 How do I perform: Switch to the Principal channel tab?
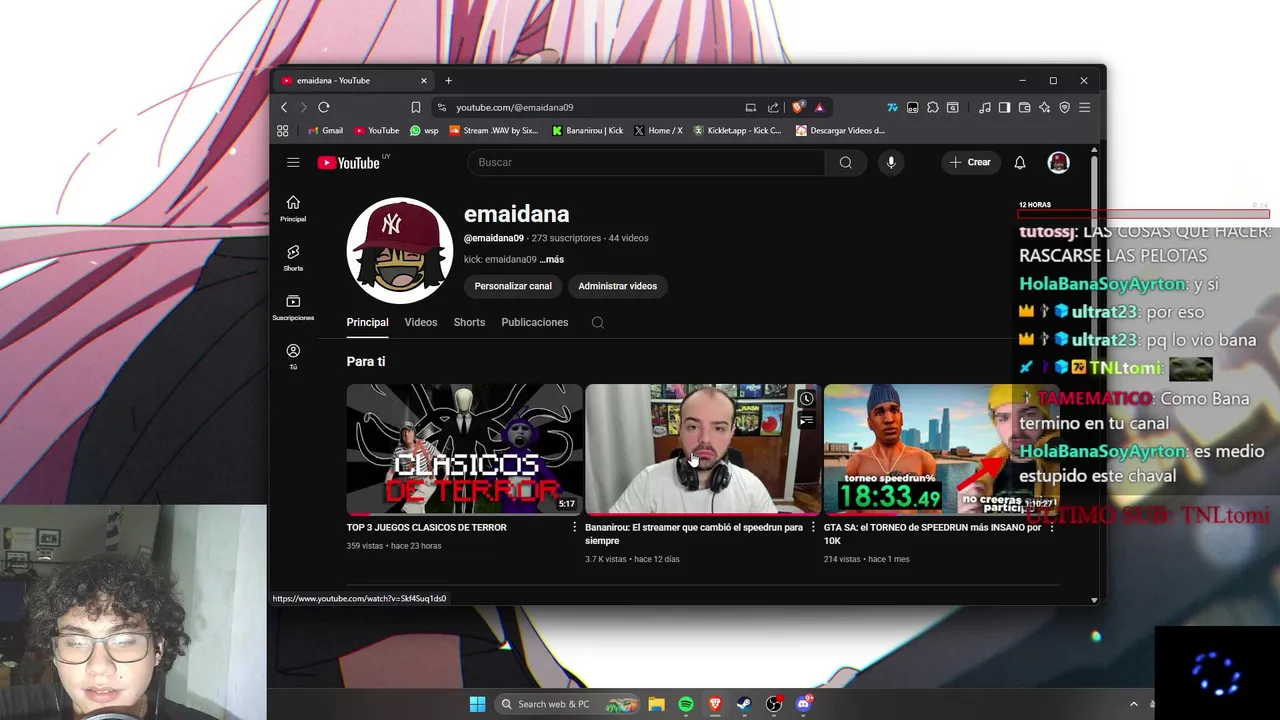pyautogui.click(x=367, y=322)
